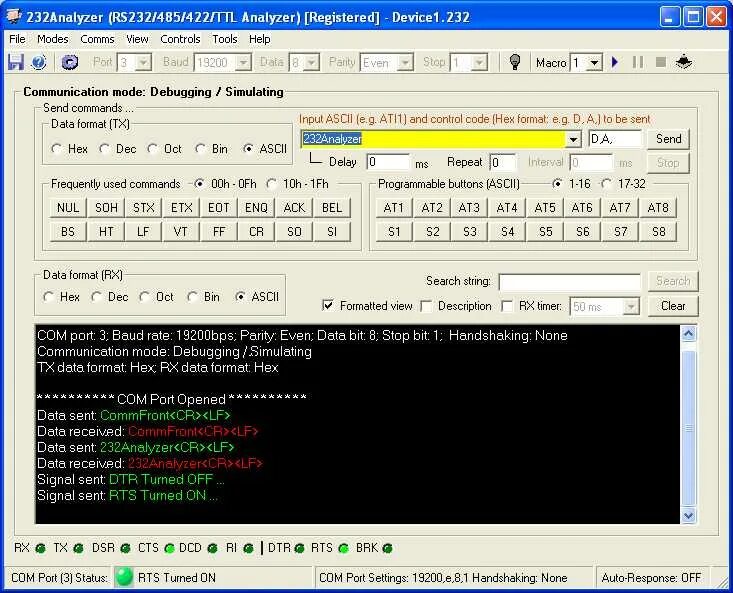Toggle the BRK signal LED
Viewport: 733px width, 593px height.
(387, 548)
